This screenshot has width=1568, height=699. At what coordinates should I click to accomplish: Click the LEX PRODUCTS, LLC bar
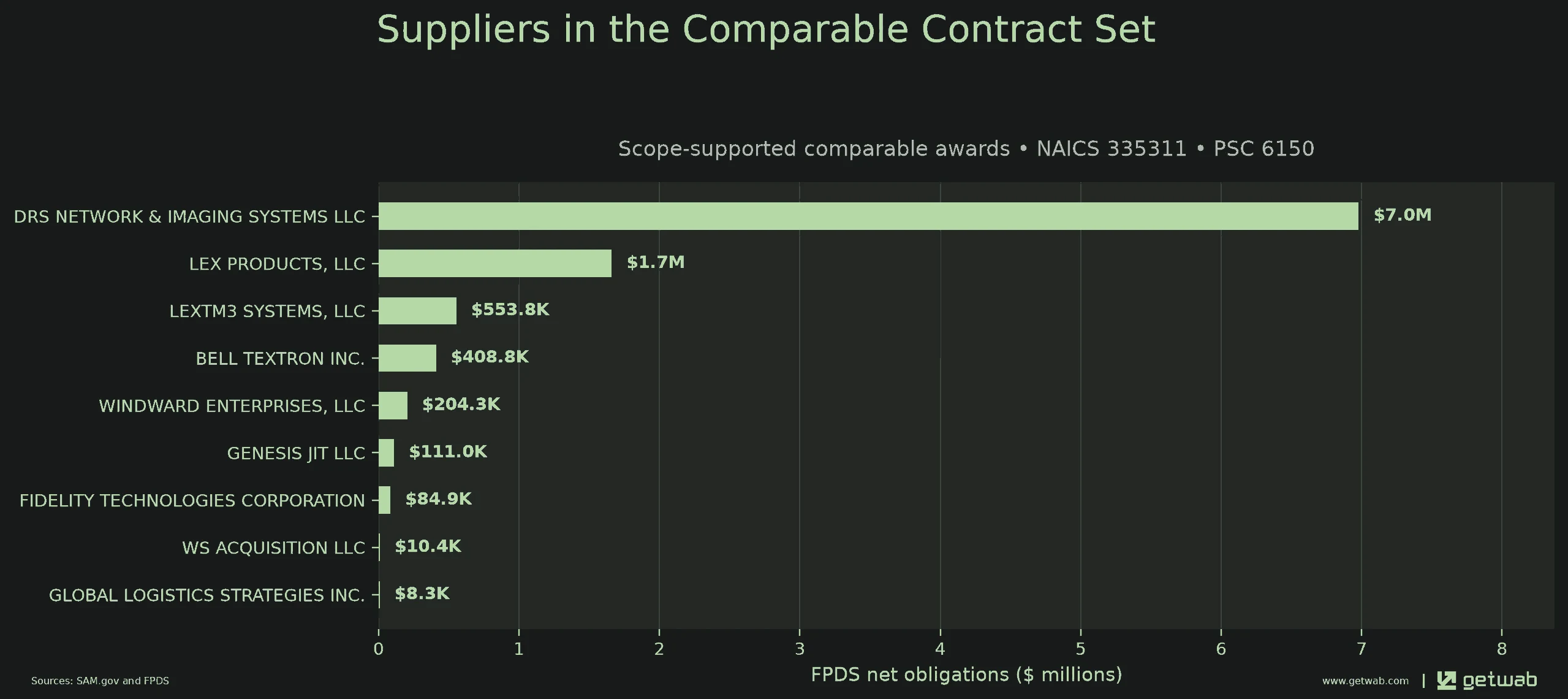pos(495,263)
